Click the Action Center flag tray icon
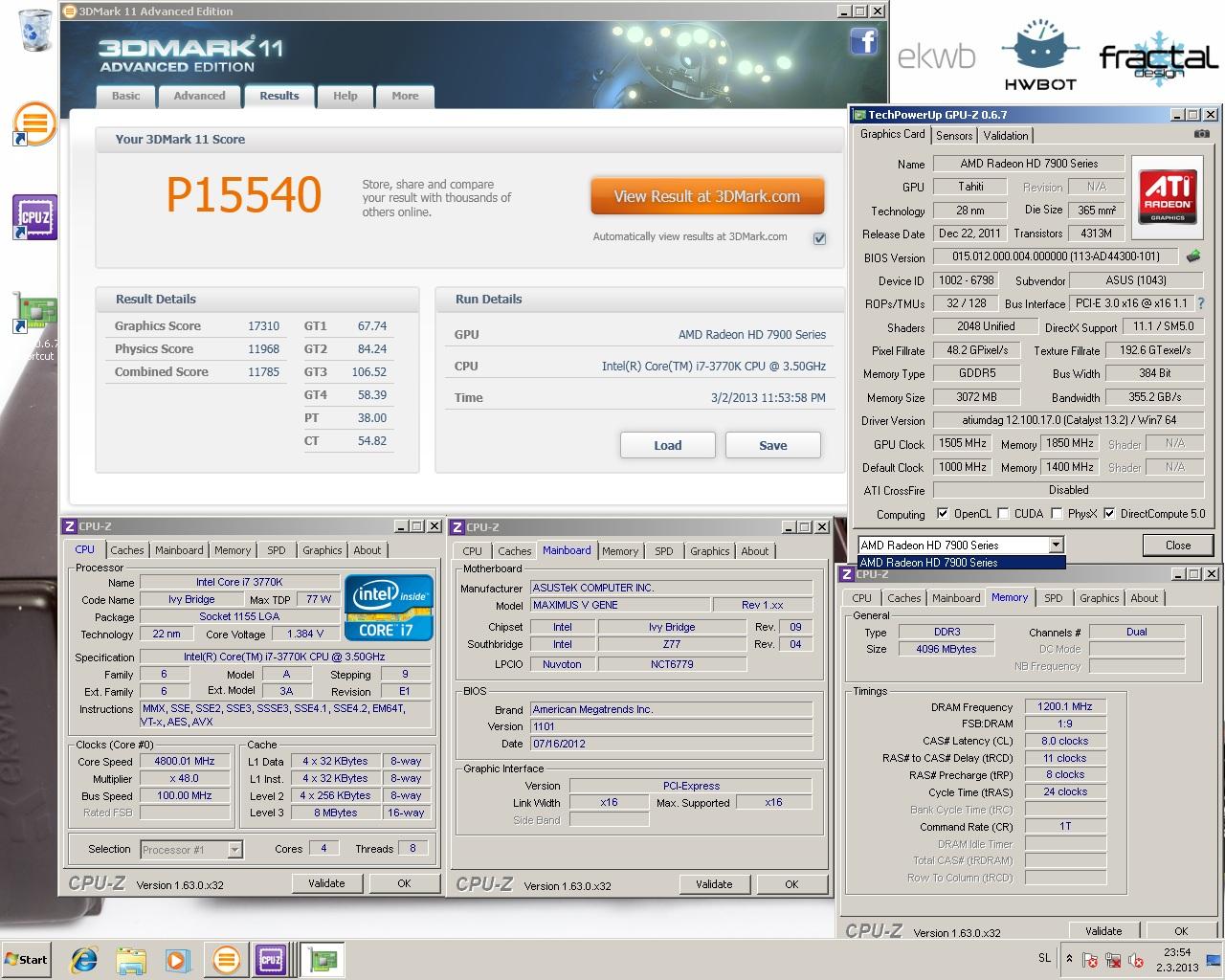This screenshot has height=980, width=1225. click(x=1090, y=960)
